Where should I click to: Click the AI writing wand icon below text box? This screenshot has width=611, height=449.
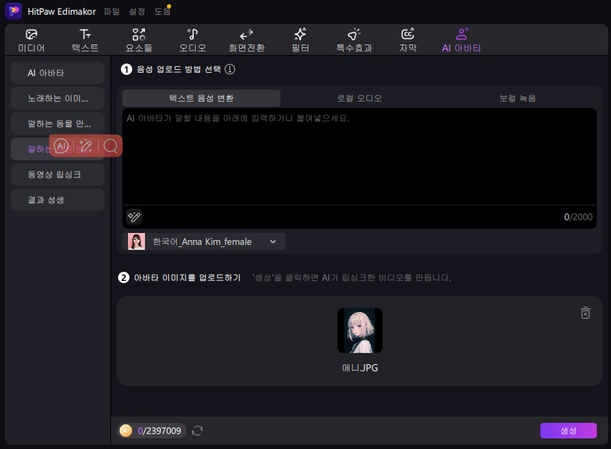(134, 217)
